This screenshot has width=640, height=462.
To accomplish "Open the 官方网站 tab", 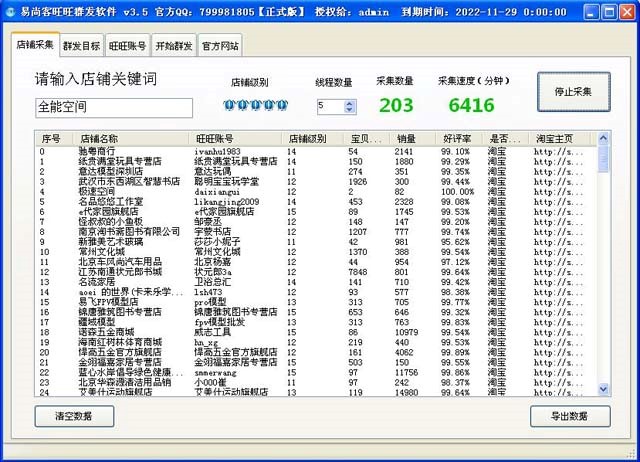I will click(220, 46).
